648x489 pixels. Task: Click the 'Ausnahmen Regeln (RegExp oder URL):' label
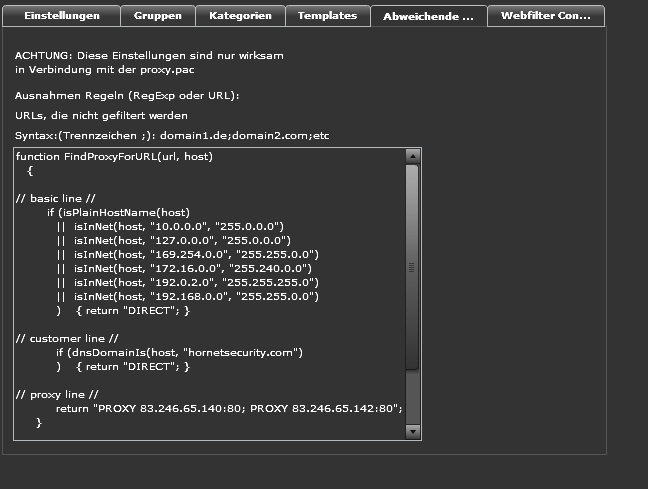click(x=127, y=95)
